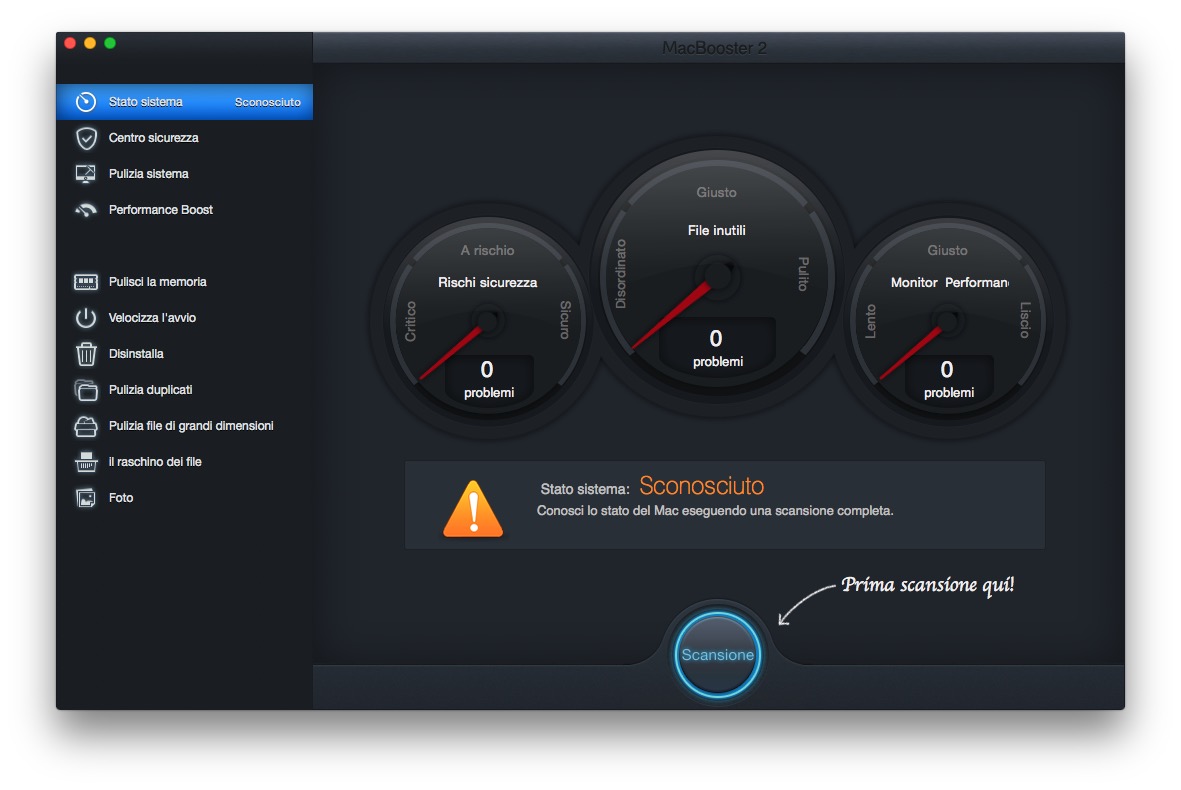Click the Performance Boost speedometer icon
The width and height of the screenshot is (1181, 790).
(86, 210)
